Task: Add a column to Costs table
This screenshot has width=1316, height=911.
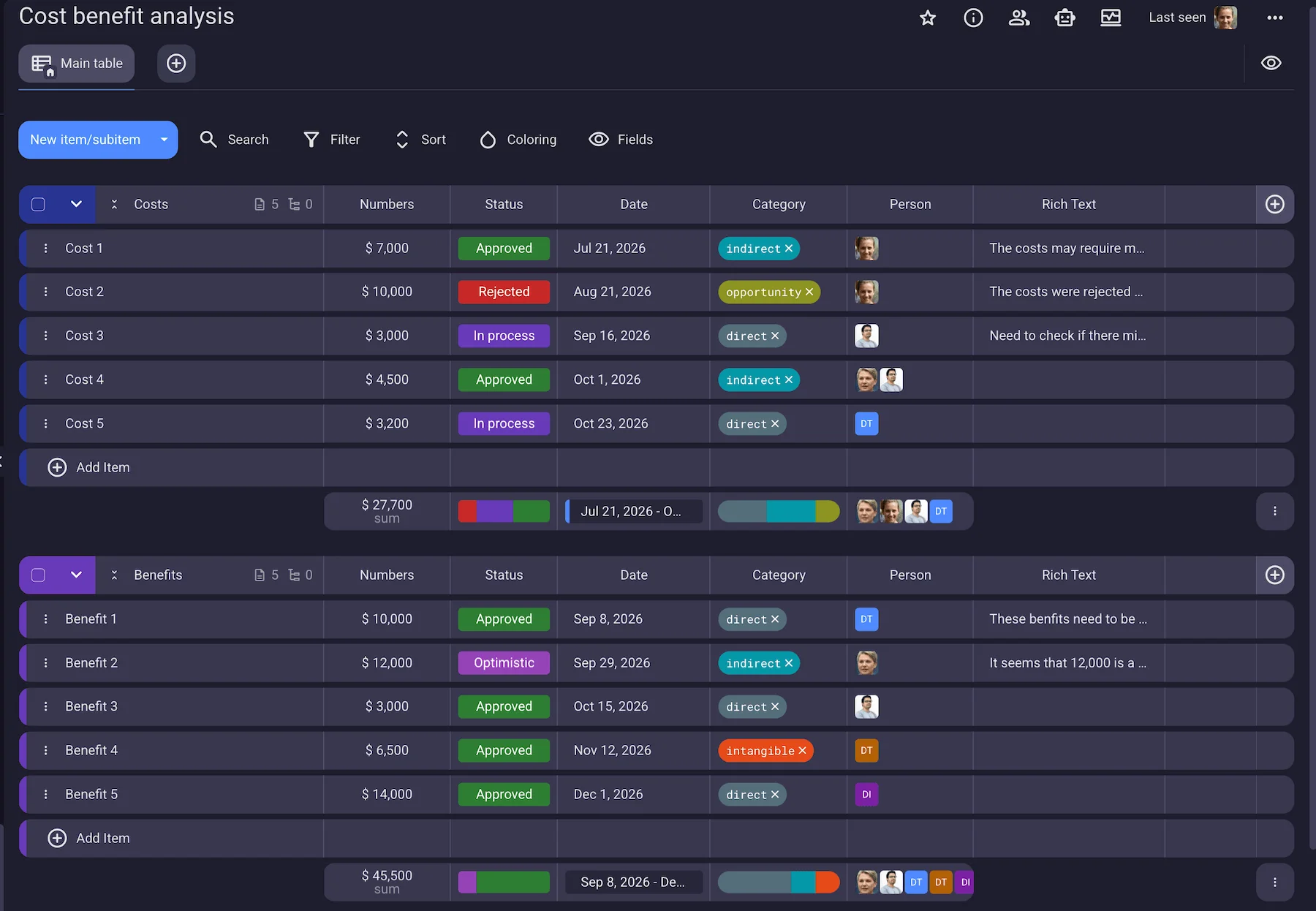Action: point(1275,205)
